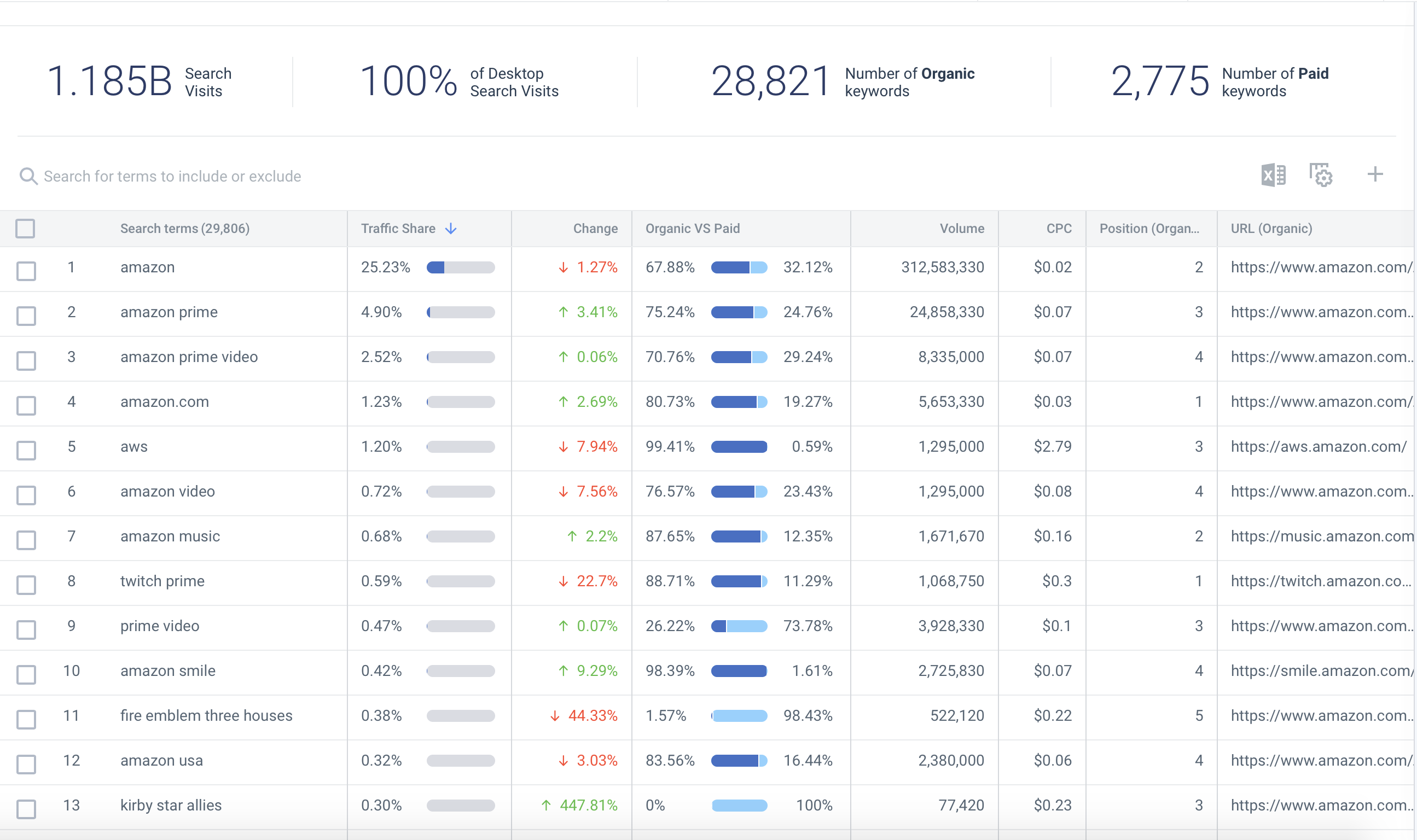Click the plus add icon

coord(1374,174)
